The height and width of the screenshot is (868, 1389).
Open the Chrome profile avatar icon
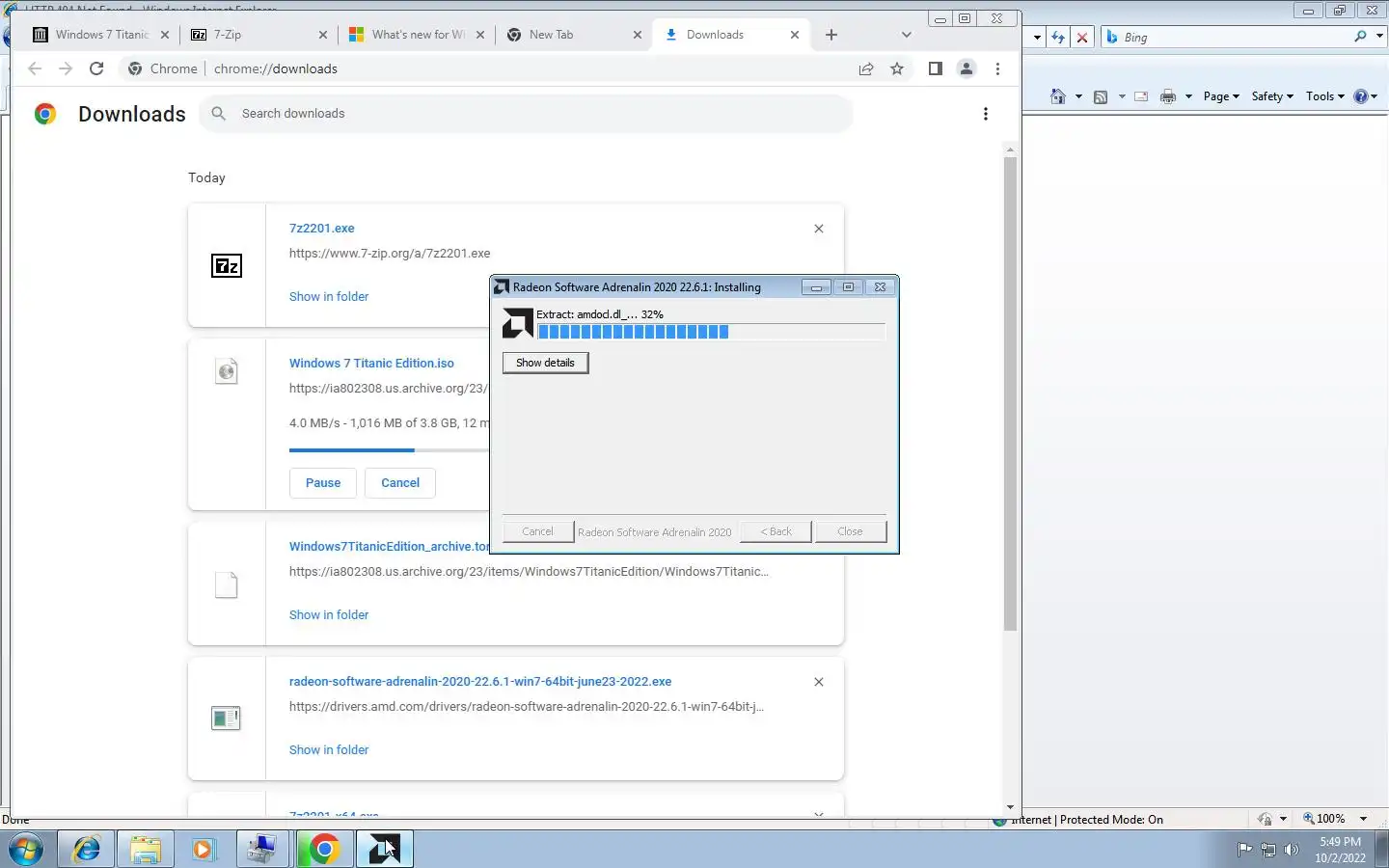click(966, 68)
